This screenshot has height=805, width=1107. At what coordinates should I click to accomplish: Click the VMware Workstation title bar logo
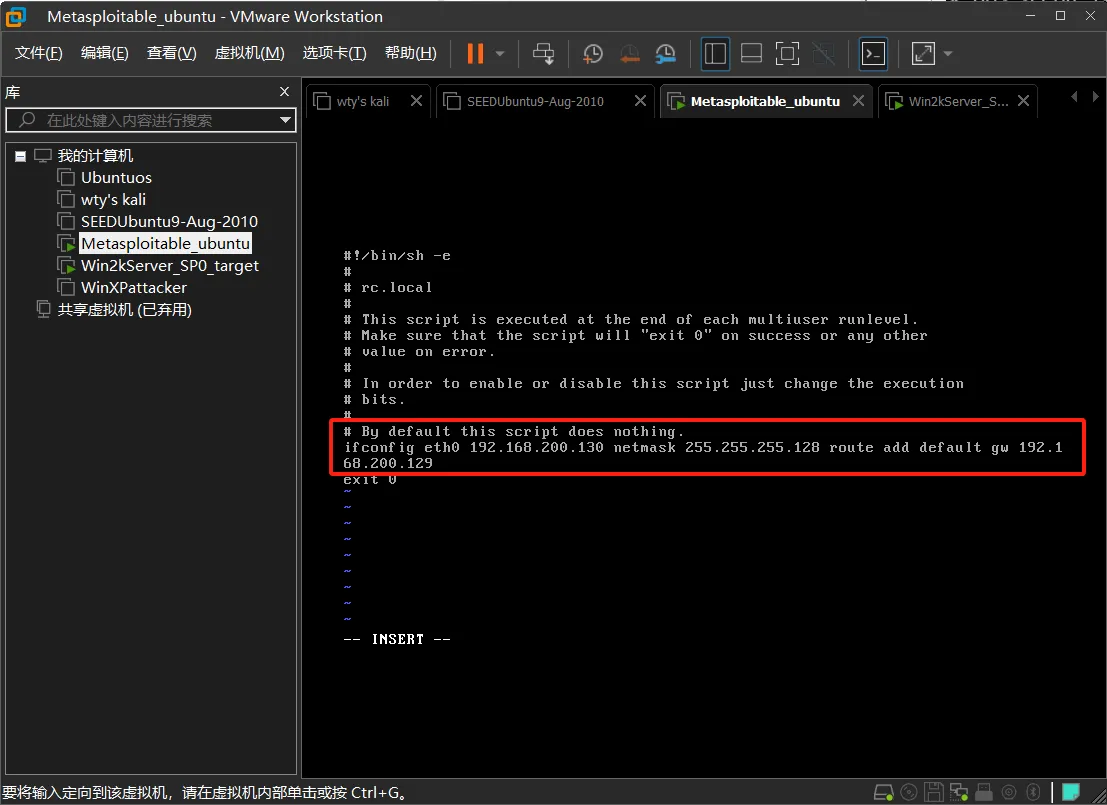(x=16, y=17)
